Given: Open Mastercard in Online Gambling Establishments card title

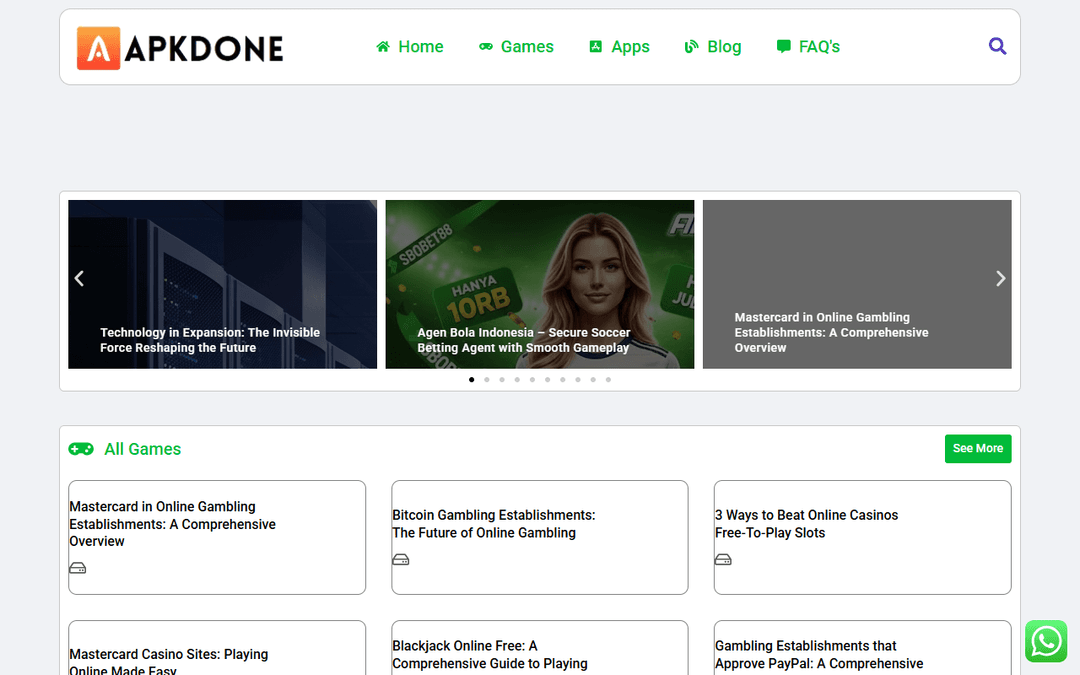Looking at the screenshot, I should pyautogui.click(x=172, y=524).
